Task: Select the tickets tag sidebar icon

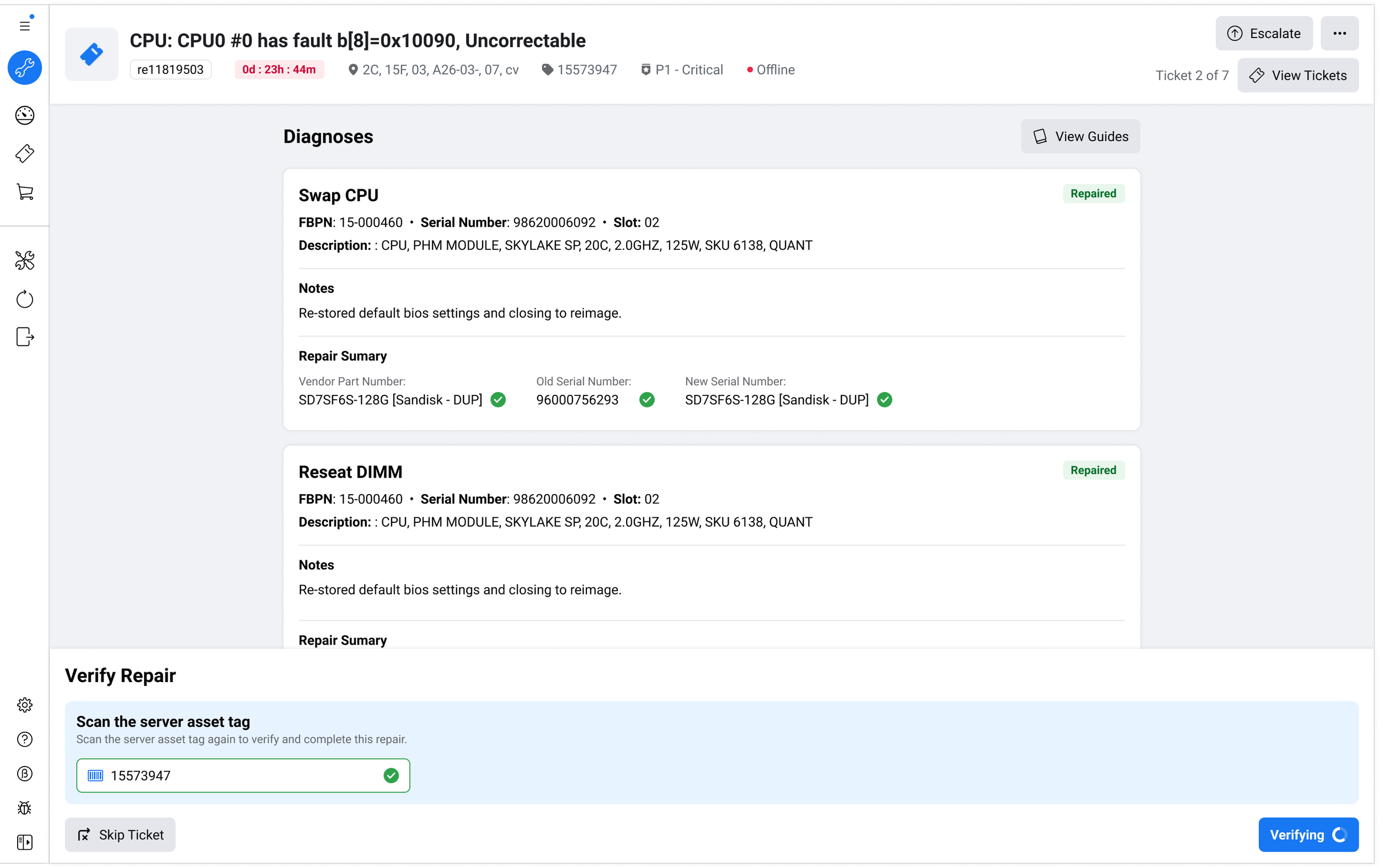Action: tap(25, 153)
